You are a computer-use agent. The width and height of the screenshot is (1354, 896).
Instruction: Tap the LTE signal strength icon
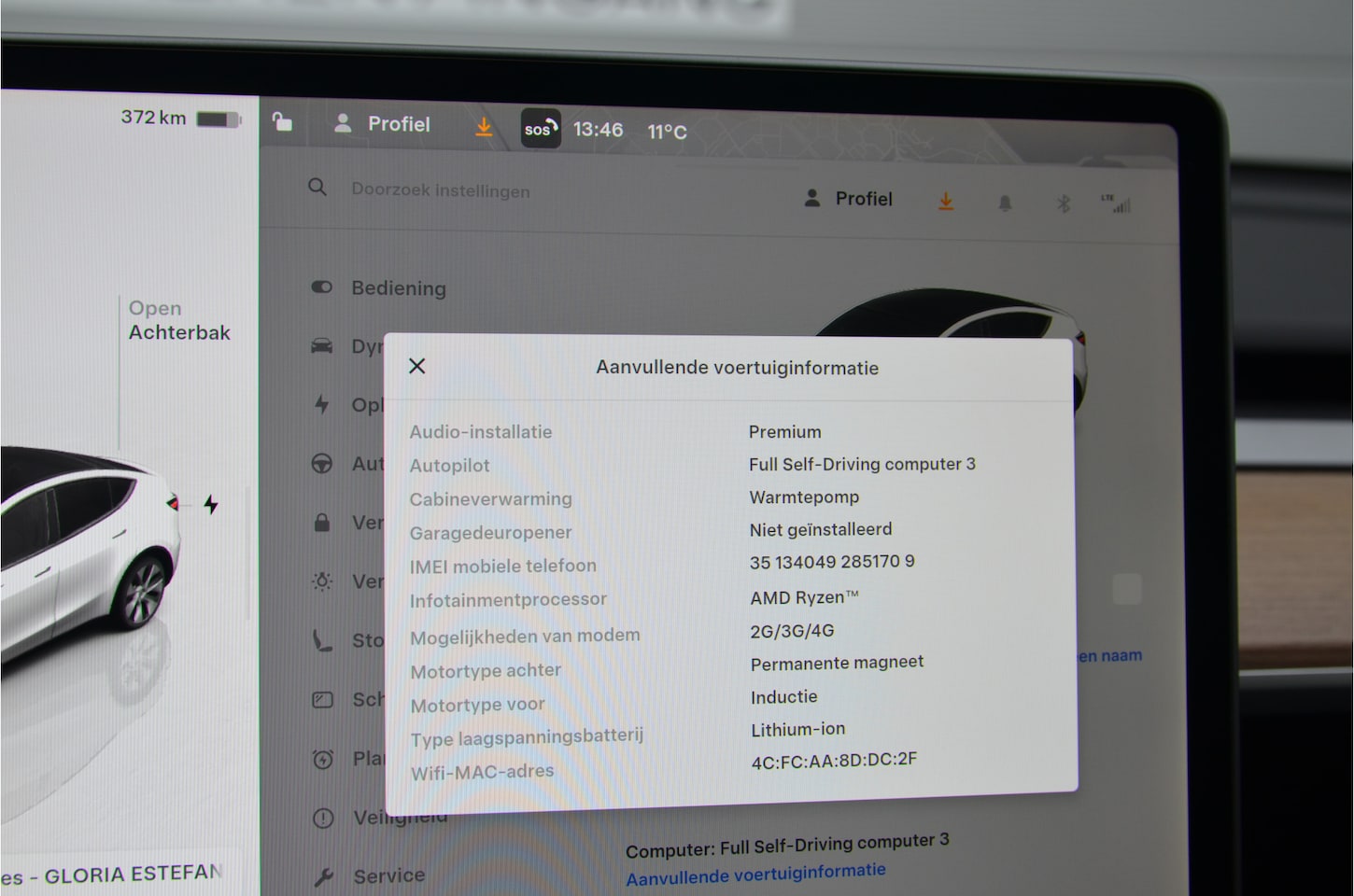pyautogui.click(x=1116, y=203)
